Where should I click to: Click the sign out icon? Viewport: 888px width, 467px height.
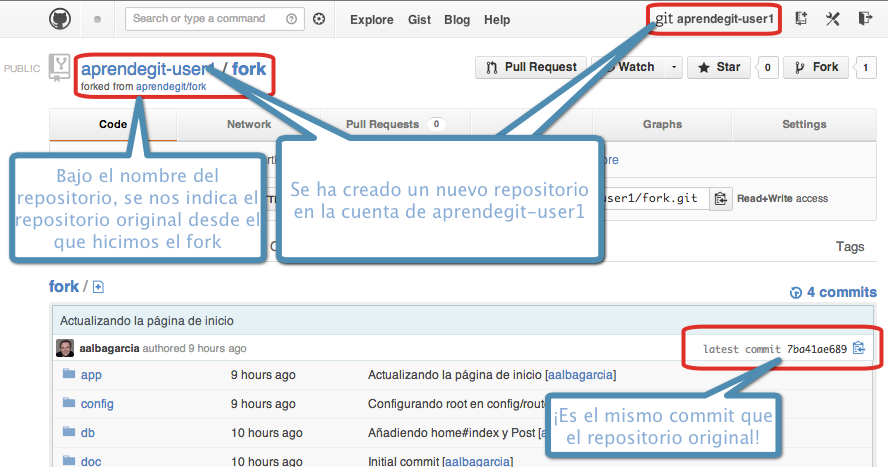pyautogui.click(x=865, y=19)
